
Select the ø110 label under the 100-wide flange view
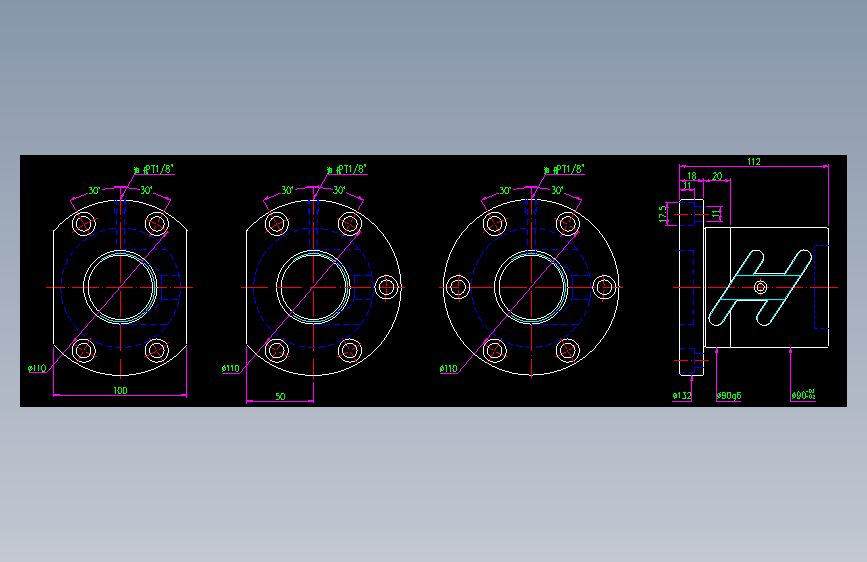click(x=37, y=368)
